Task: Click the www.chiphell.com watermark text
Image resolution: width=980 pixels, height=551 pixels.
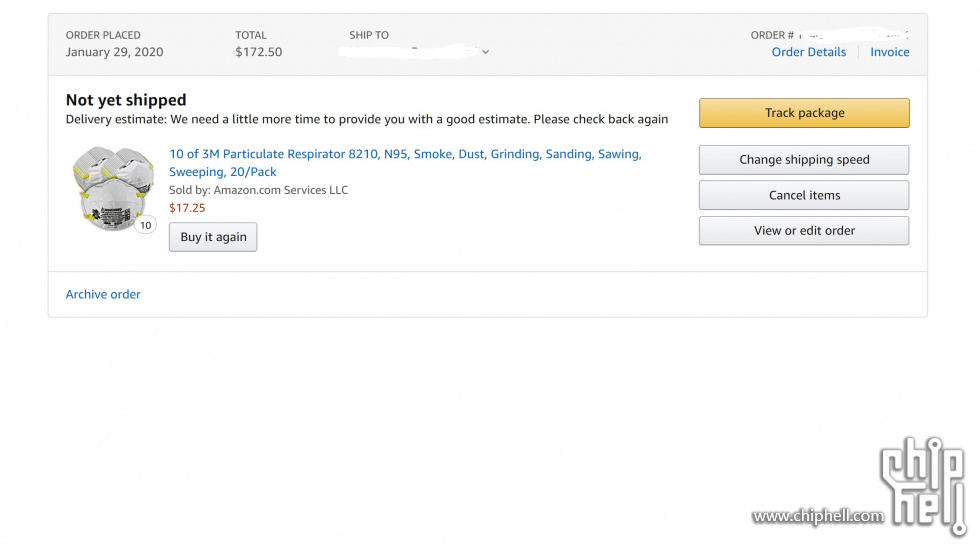Action: (818, 516)
